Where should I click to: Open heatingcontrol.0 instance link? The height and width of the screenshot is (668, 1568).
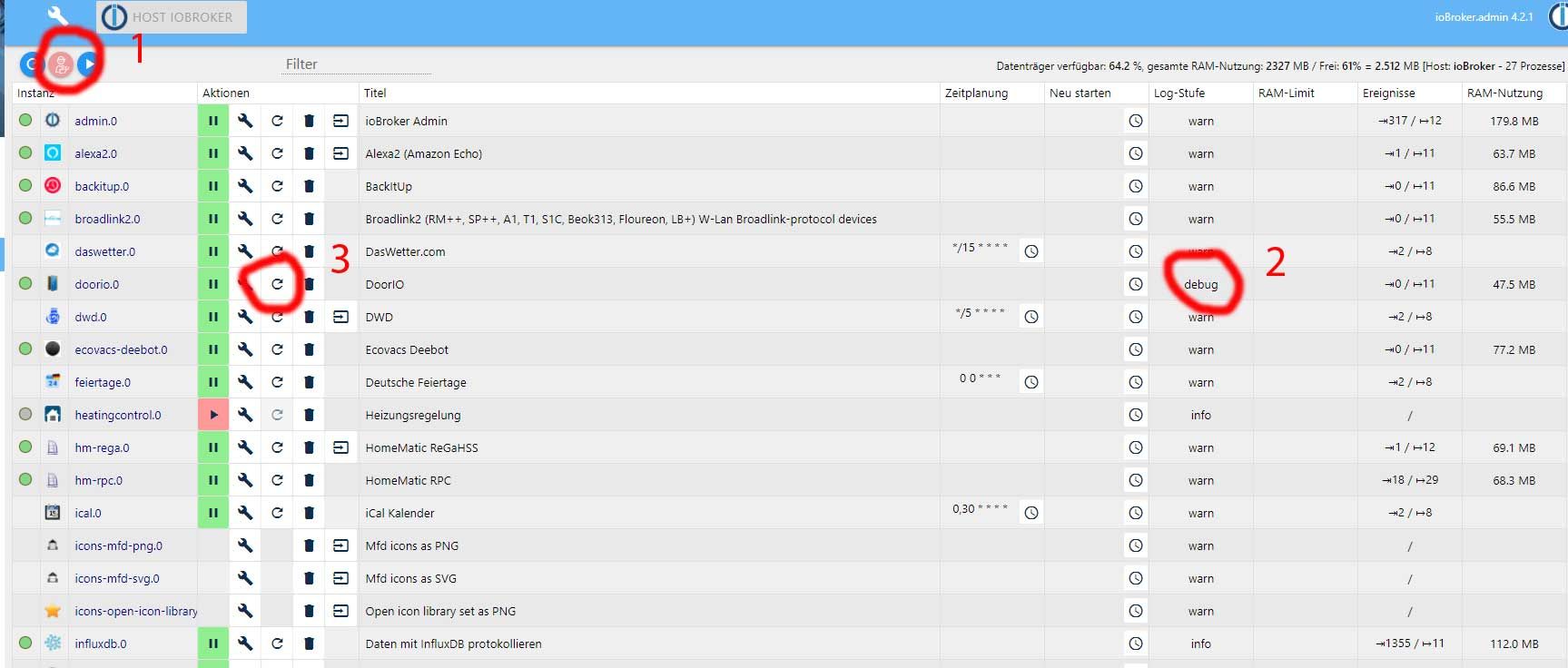[x=118, y=415]
